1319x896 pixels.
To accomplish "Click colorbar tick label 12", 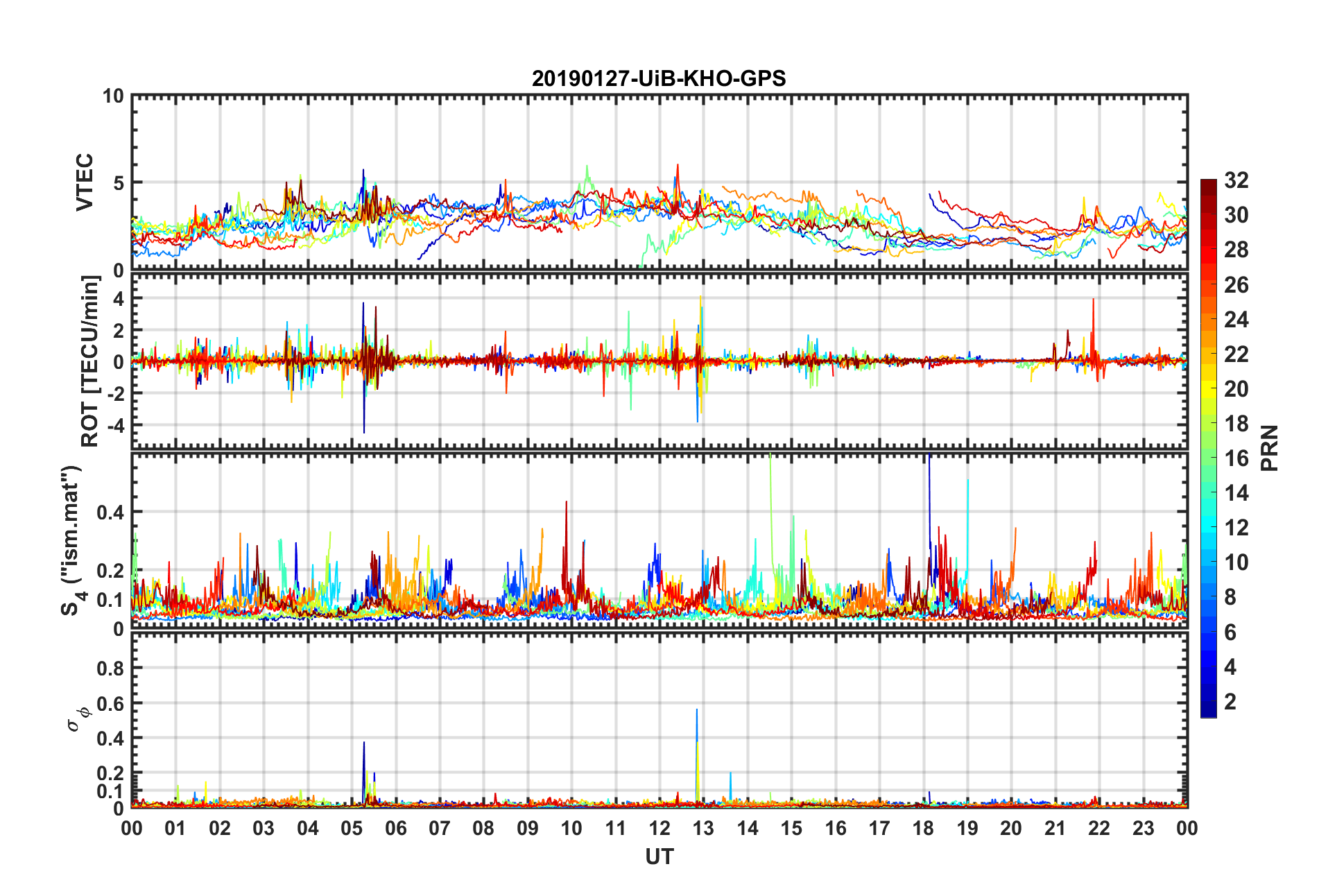I will click(x=1236, y=528).
